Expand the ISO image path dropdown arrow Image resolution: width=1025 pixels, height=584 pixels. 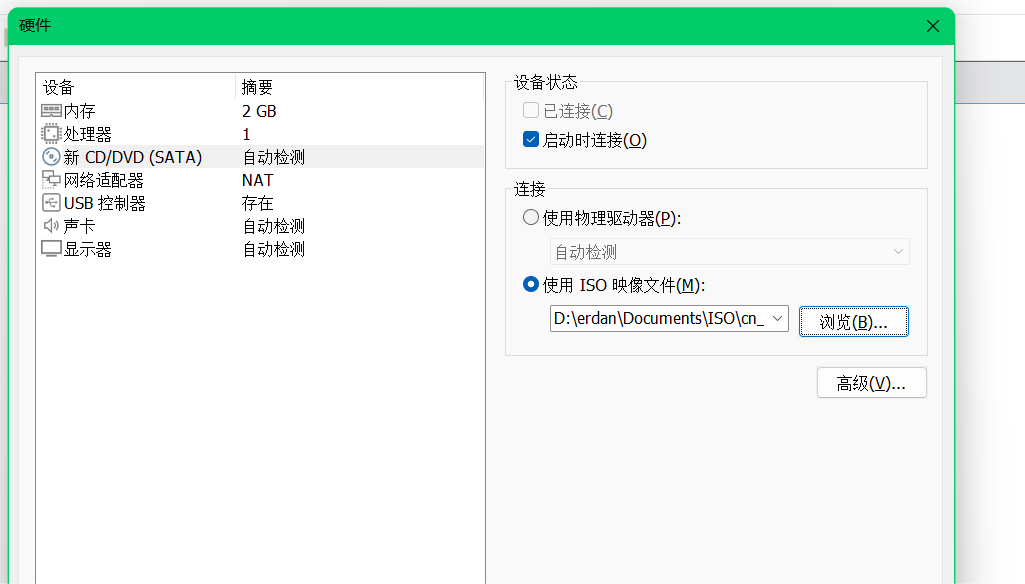coord(777,318)
